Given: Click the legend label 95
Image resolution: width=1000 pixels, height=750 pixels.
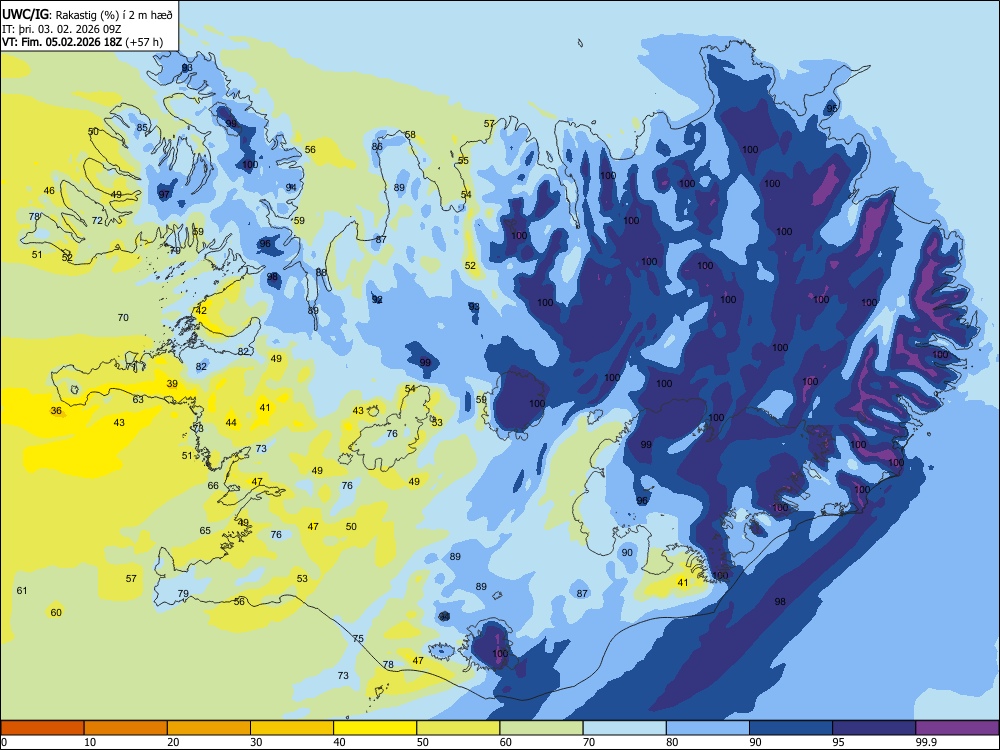Looking at the screenshot, I should click(839, 742).
